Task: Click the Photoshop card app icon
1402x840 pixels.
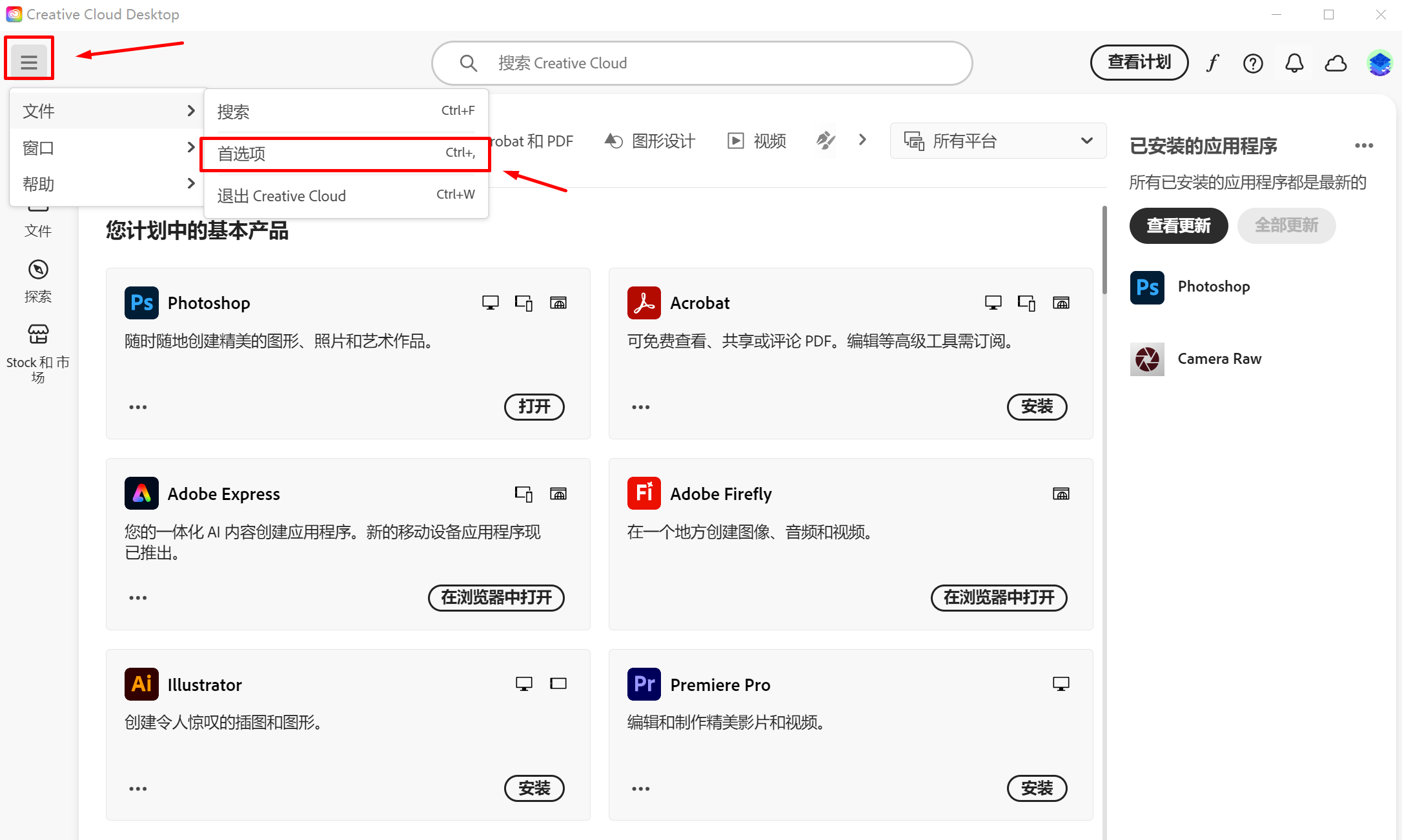Action: point(141,303)
